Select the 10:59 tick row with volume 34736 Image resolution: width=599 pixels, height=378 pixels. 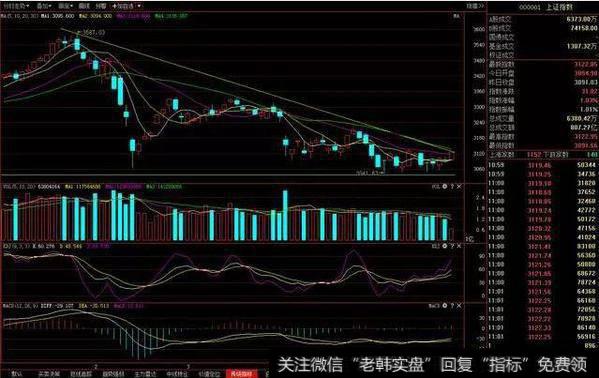[542, 174]
